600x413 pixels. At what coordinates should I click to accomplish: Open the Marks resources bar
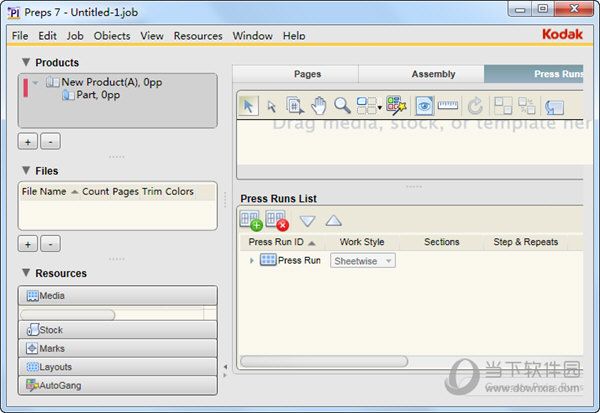117,348
